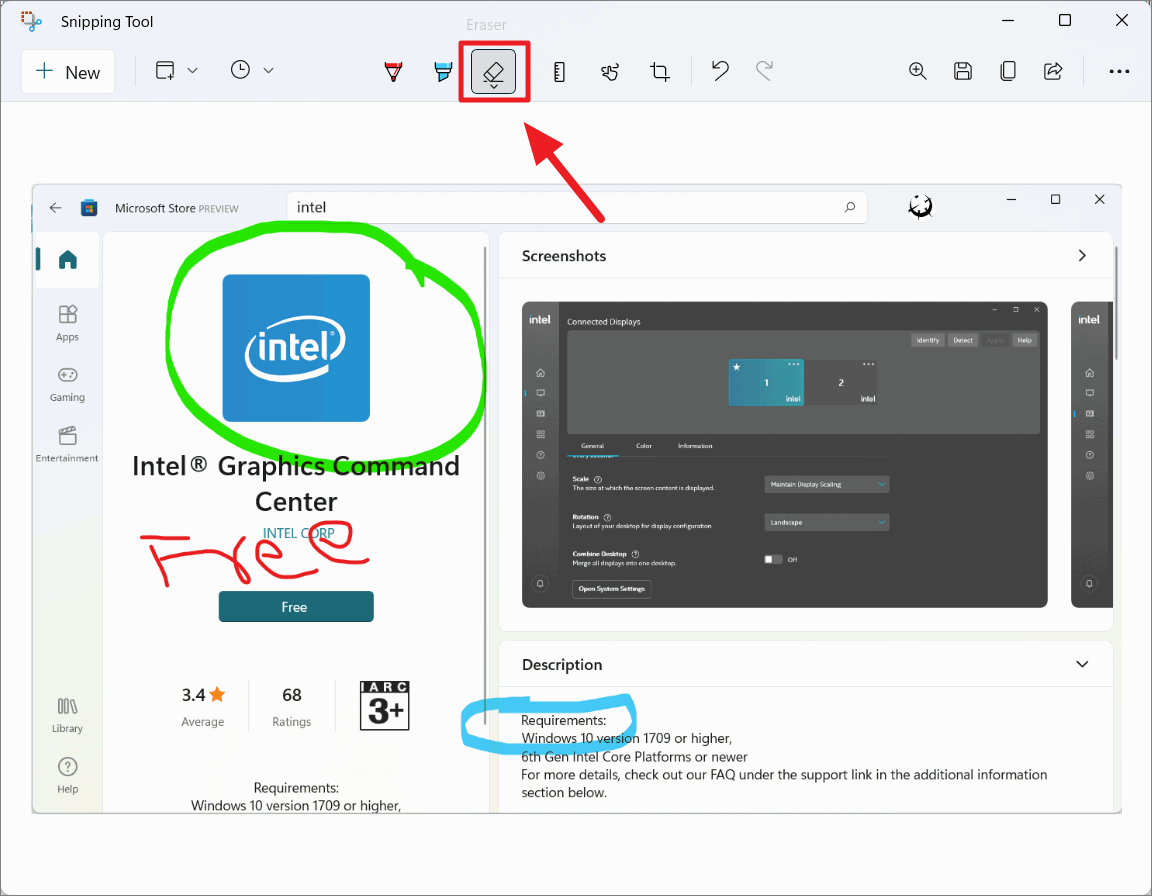Click the Intel Graphics Command Center title
This screenshot has height=896, width=1152.
pos(296,483)
